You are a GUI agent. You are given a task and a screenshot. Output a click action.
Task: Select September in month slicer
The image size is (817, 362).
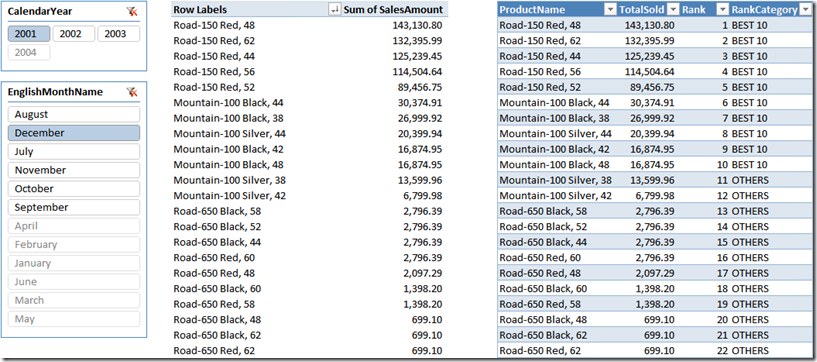pyautogui.click(x=74, y=207)
